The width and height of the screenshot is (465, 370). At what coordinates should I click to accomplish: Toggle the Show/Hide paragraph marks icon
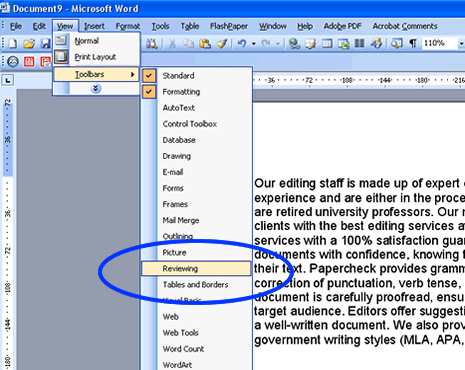click(413, 43)
